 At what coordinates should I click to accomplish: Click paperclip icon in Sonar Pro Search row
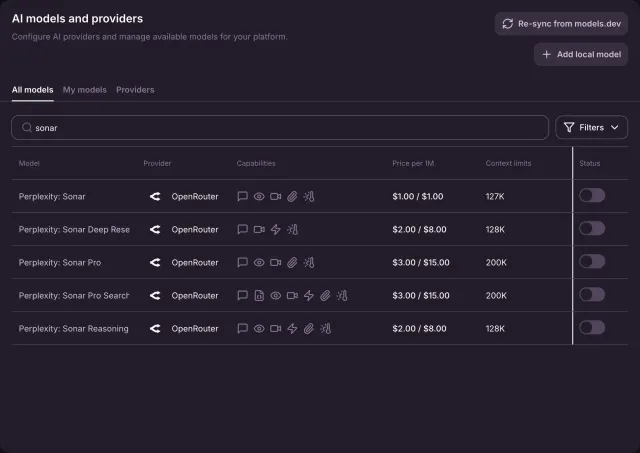pyautogui.click(x=325, y=295)
